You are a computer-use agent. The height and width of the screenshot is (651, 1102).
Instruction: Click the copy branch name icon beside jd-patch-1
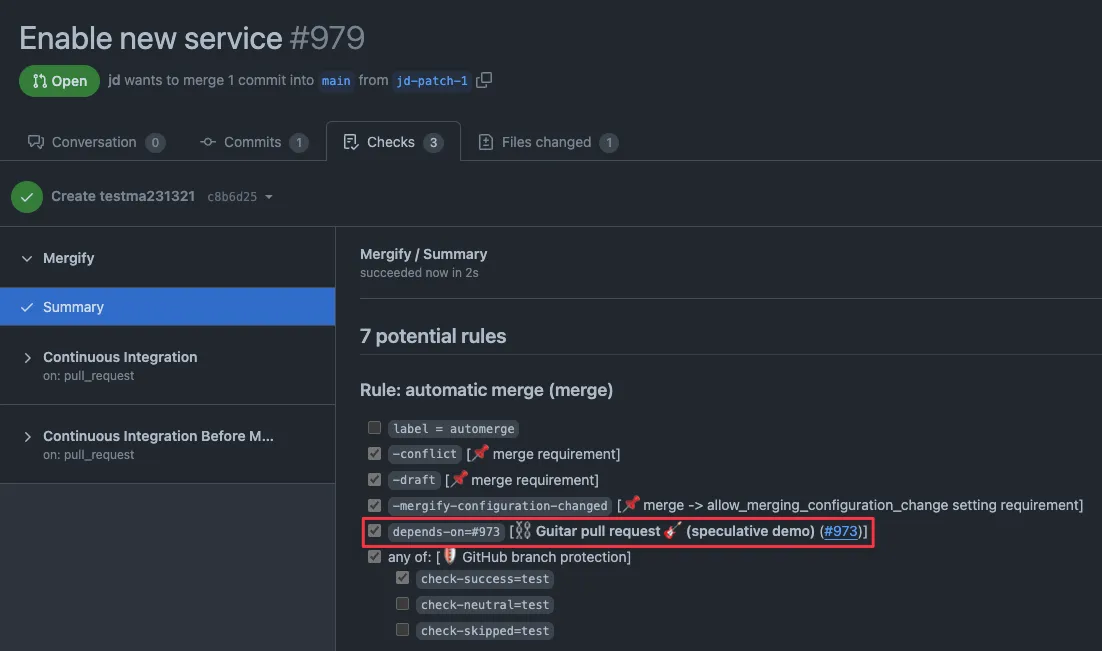[x=484, y=80]
